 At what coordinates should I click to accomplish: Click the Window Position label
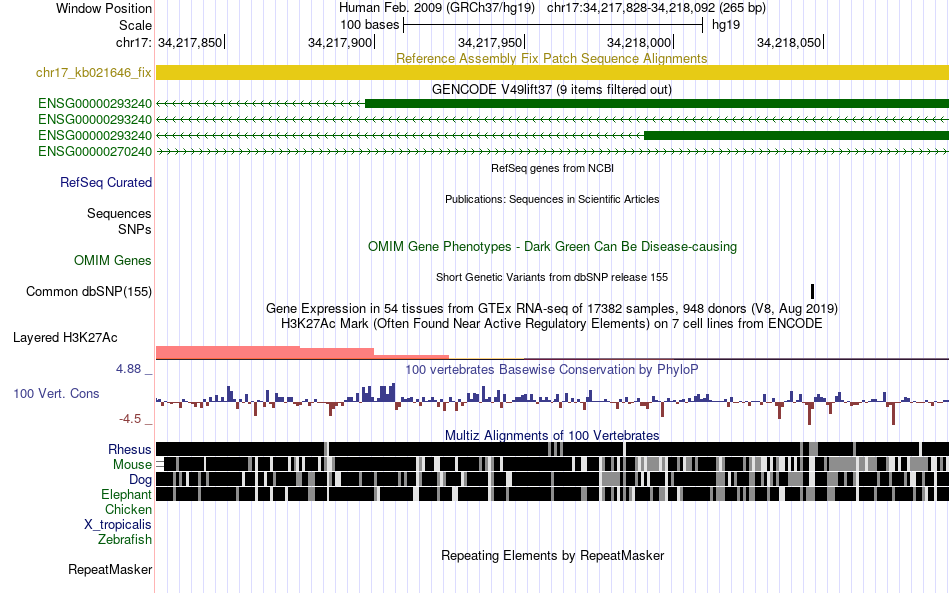click(104, 8)
